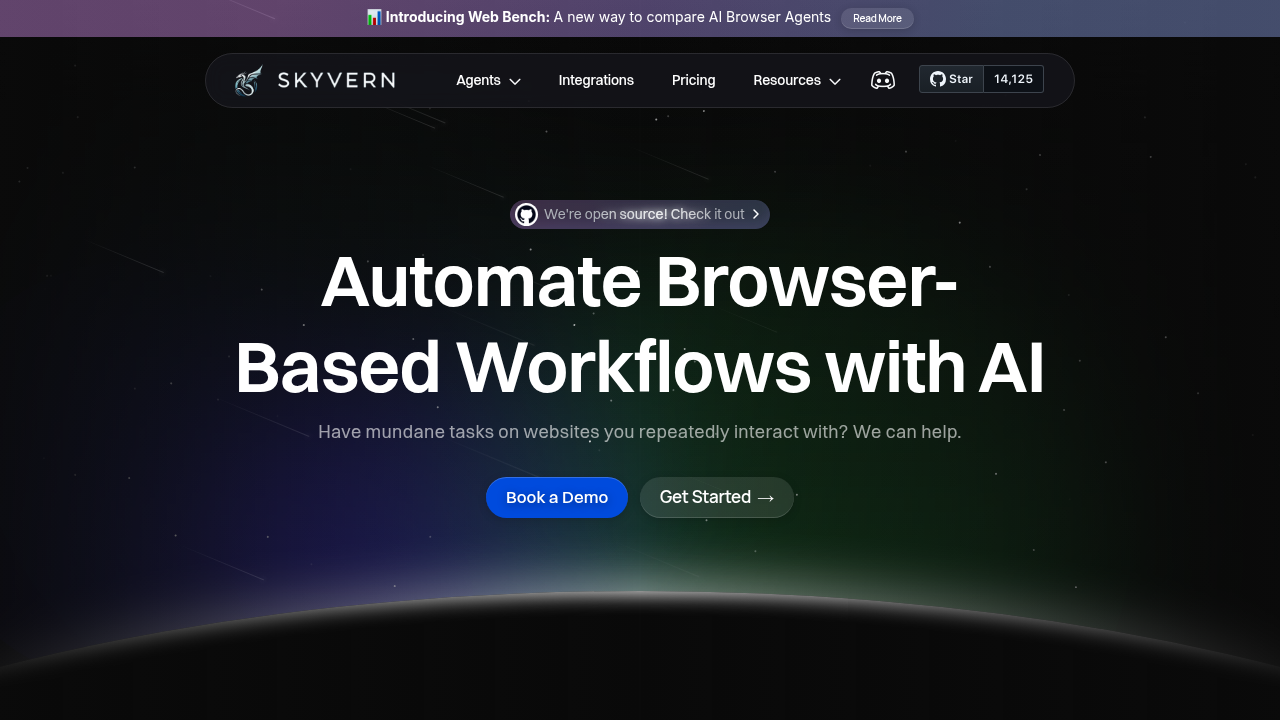Click the chevron arrow on open source pill
The image size is (1280, 720).
coord(756,214)
